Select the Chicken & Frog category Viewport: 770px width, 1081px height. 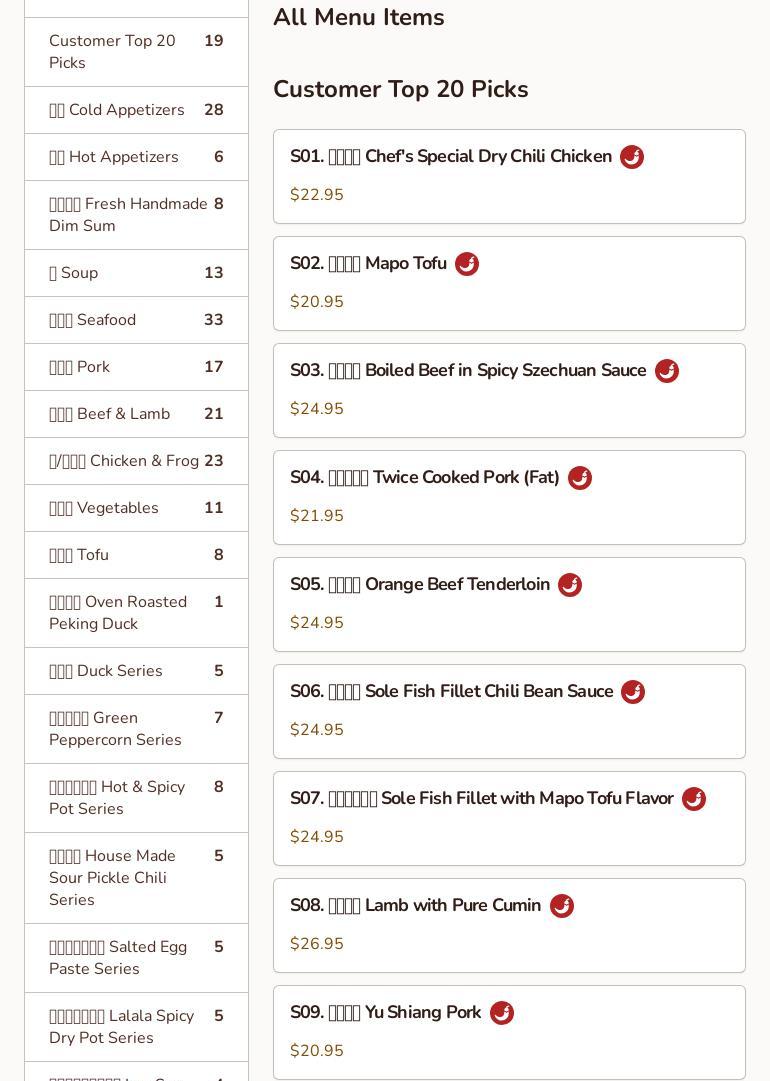(x=136, y=461)
